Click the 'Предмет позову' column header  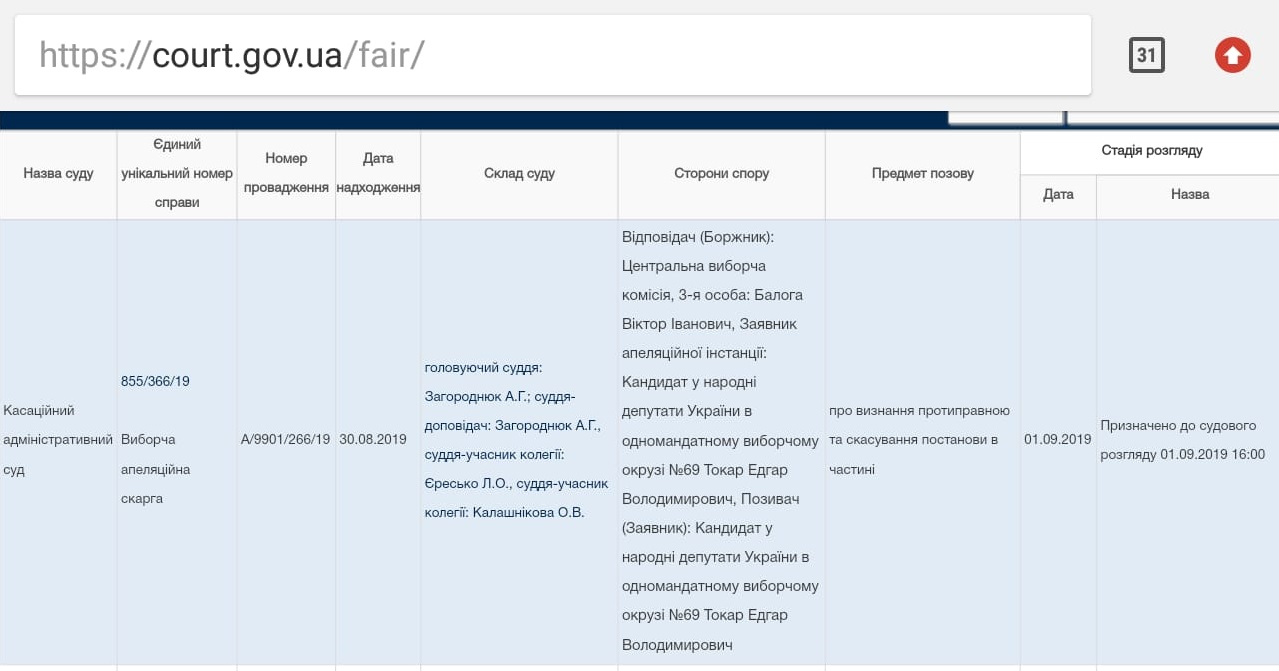point(922,174)
